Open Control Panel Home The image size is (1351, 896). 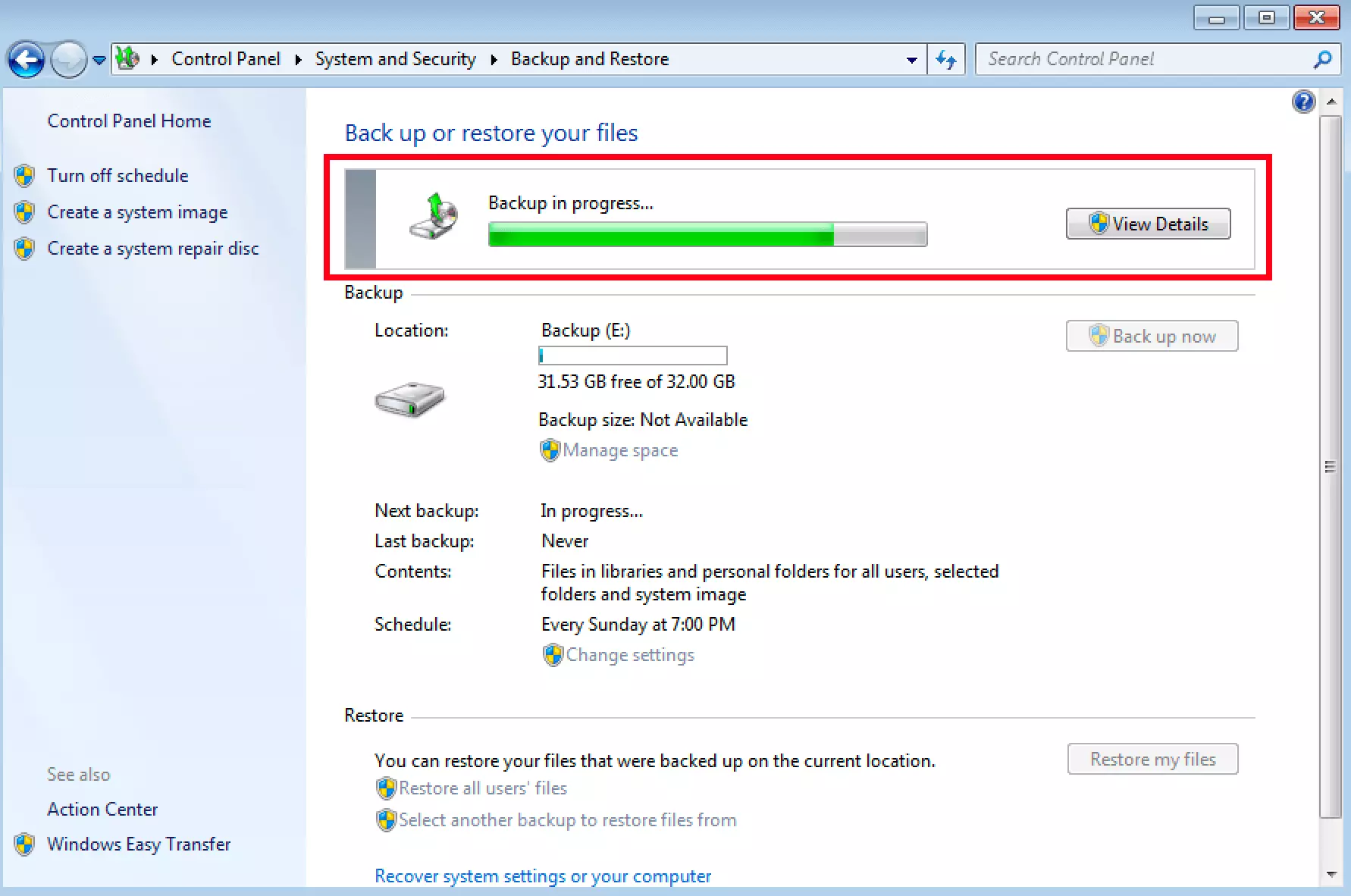click(129, 121)
